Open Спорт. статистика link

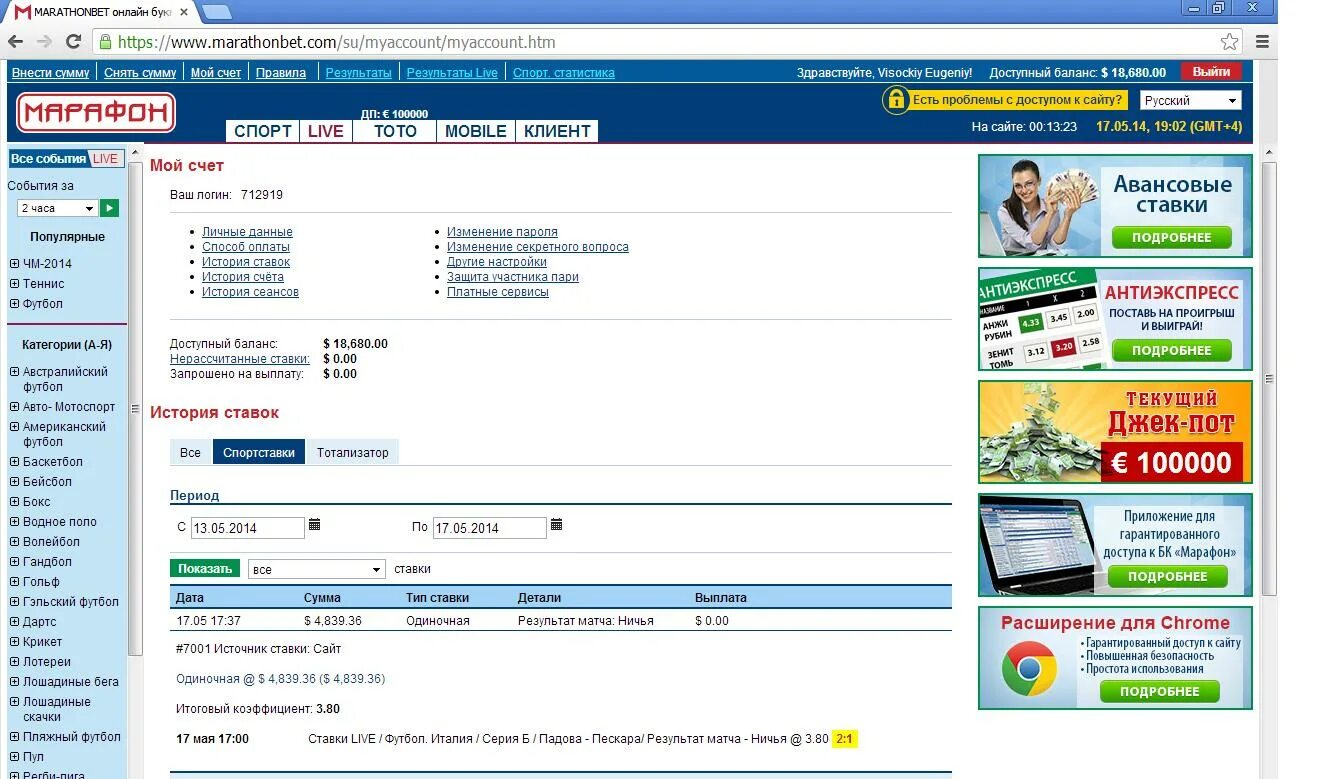click(x=564, y=73)
